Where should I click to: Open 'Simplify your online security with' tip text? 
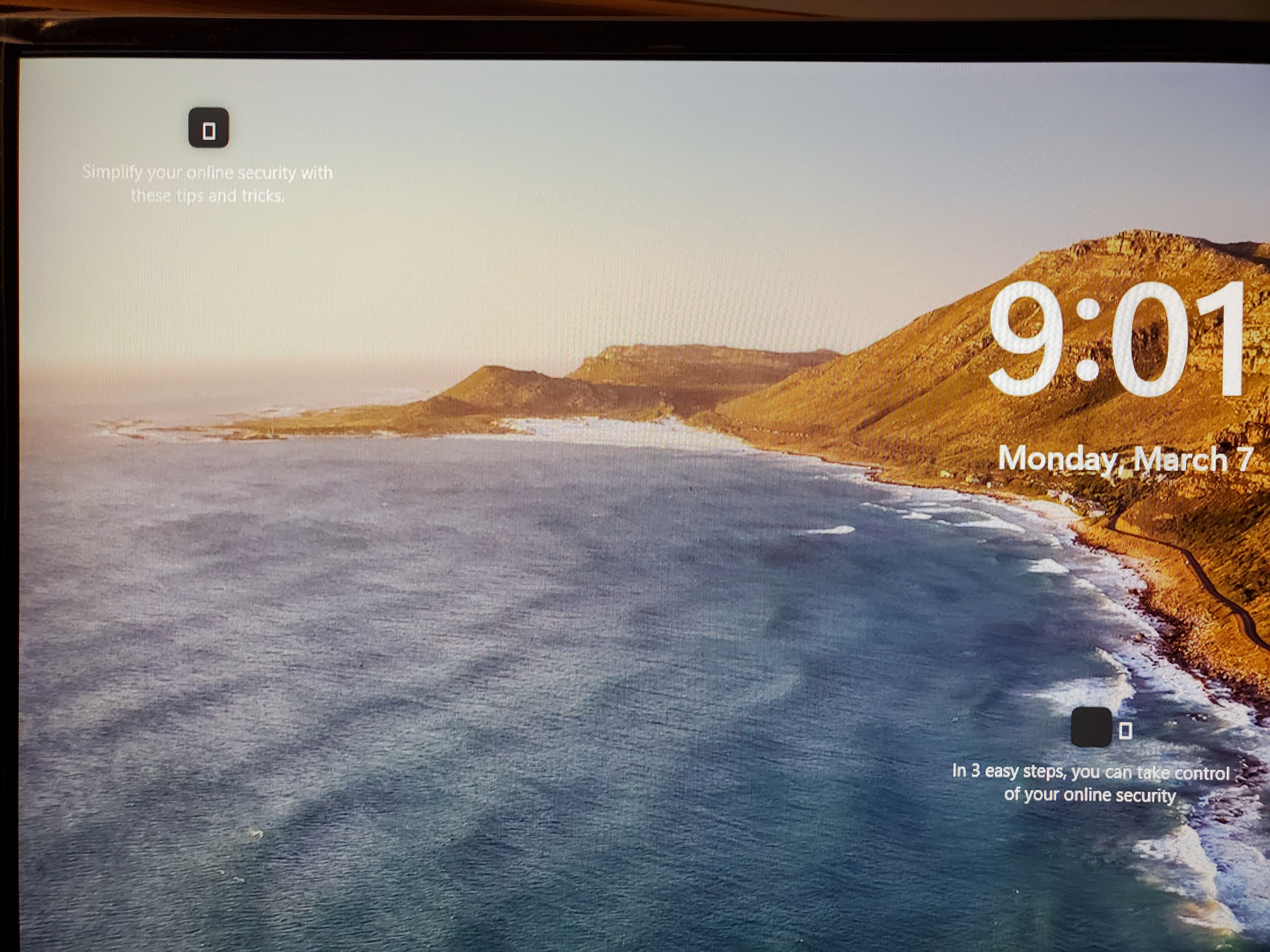click(x=207, y=172)
